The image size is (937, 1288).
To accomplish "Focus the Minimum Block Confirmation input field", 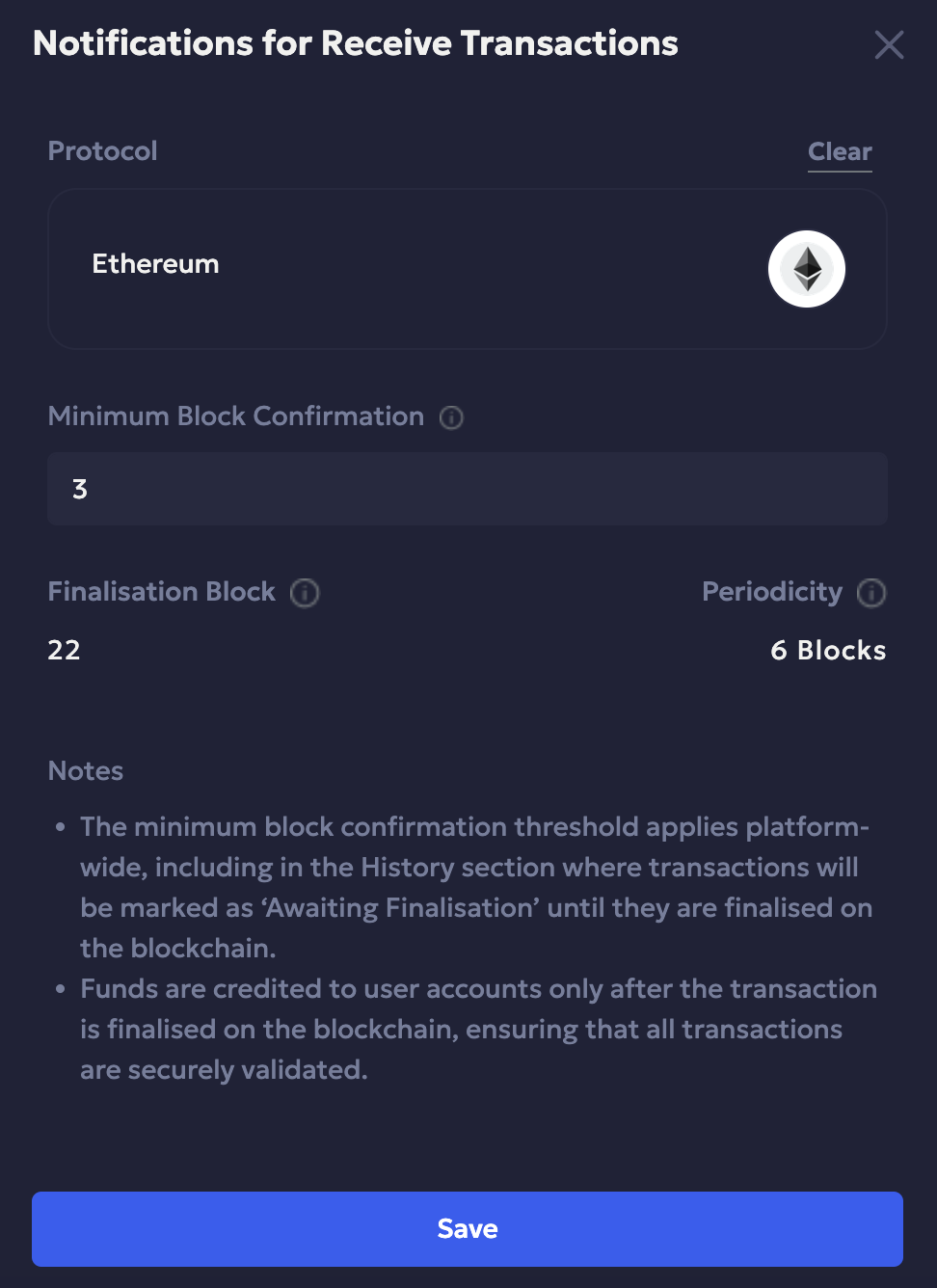I will click(468, 489).
